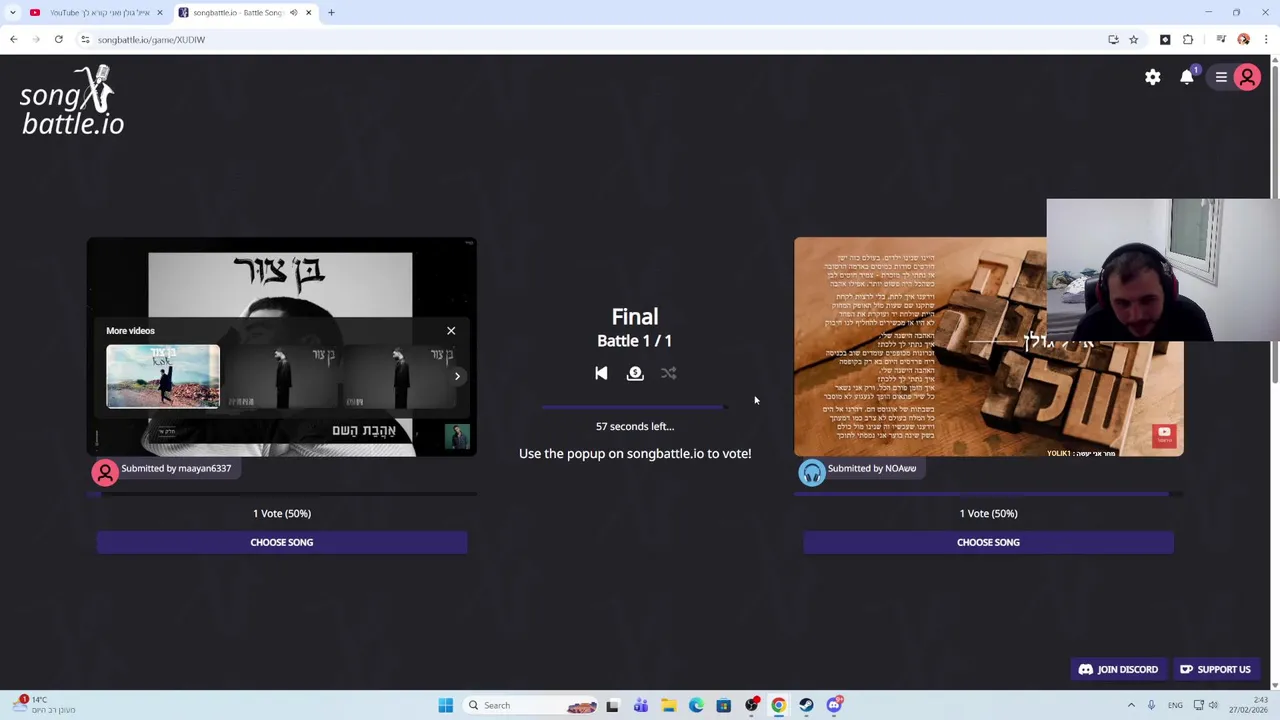The image size is (1280, 720).
Task: Open the Windows Start menu
Action: [445, 705]
